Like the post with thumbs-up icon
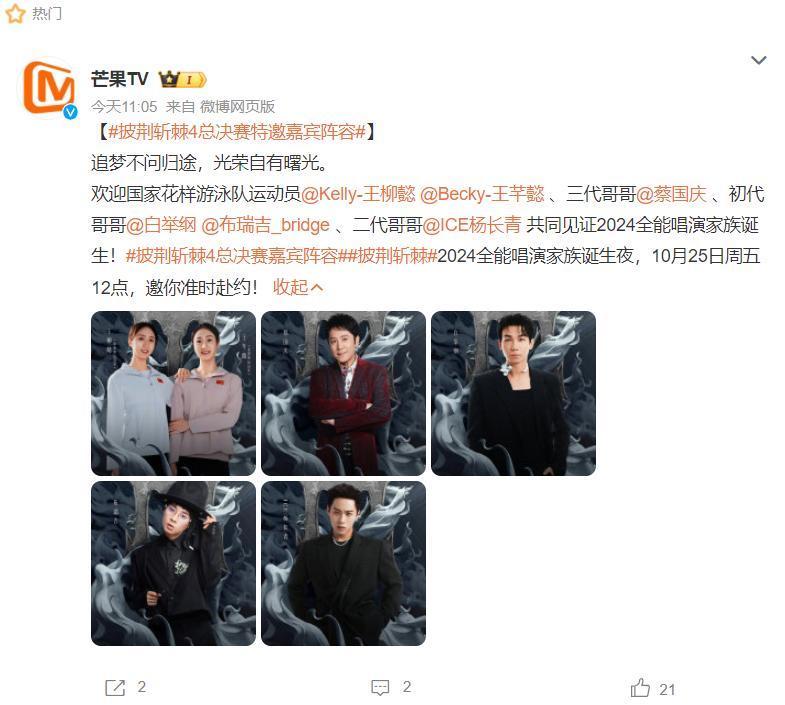The height and width of the screenshot is (705, 785). pos(640,687)
